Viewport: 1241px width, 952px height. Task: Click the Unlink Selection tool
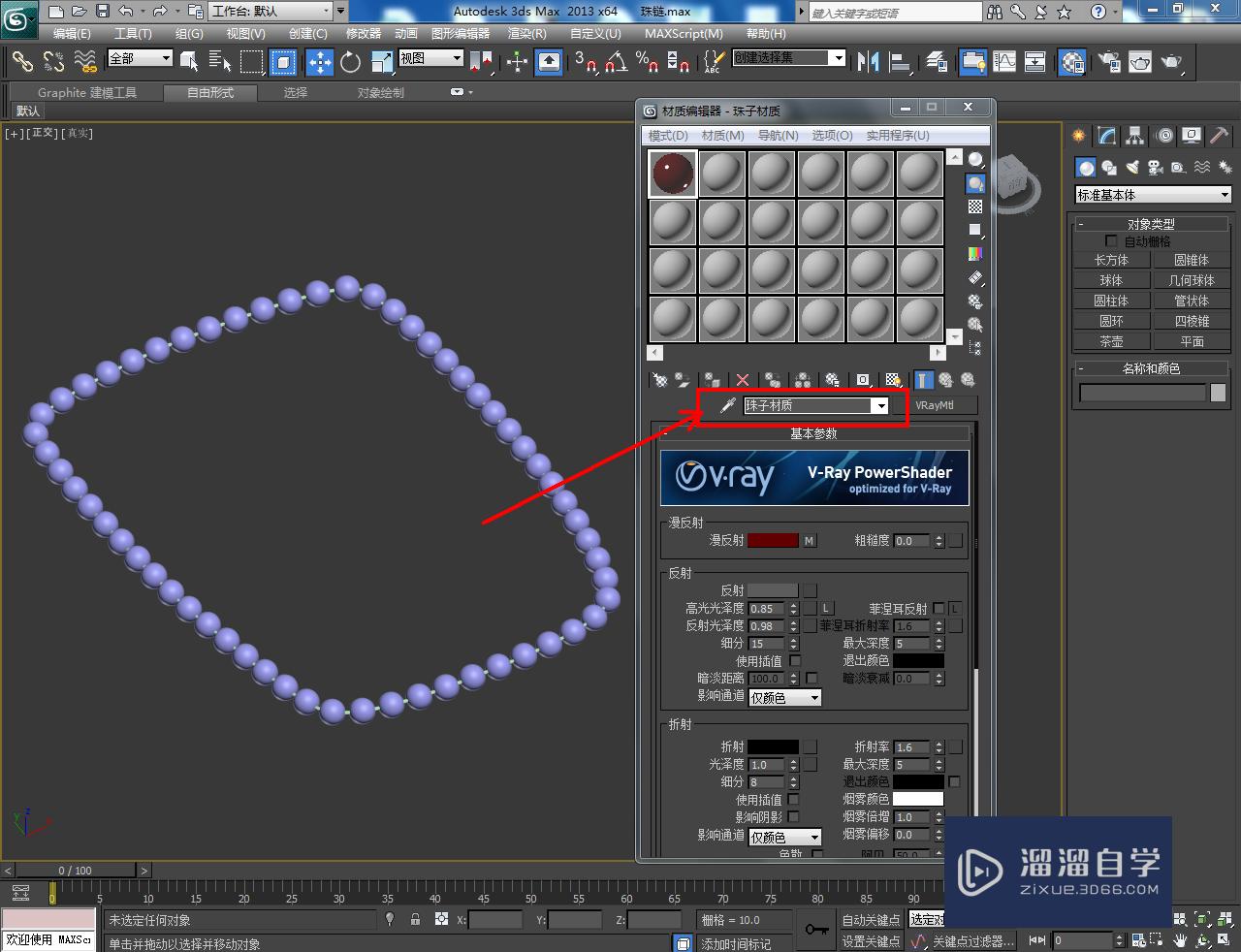pos(54,62)
